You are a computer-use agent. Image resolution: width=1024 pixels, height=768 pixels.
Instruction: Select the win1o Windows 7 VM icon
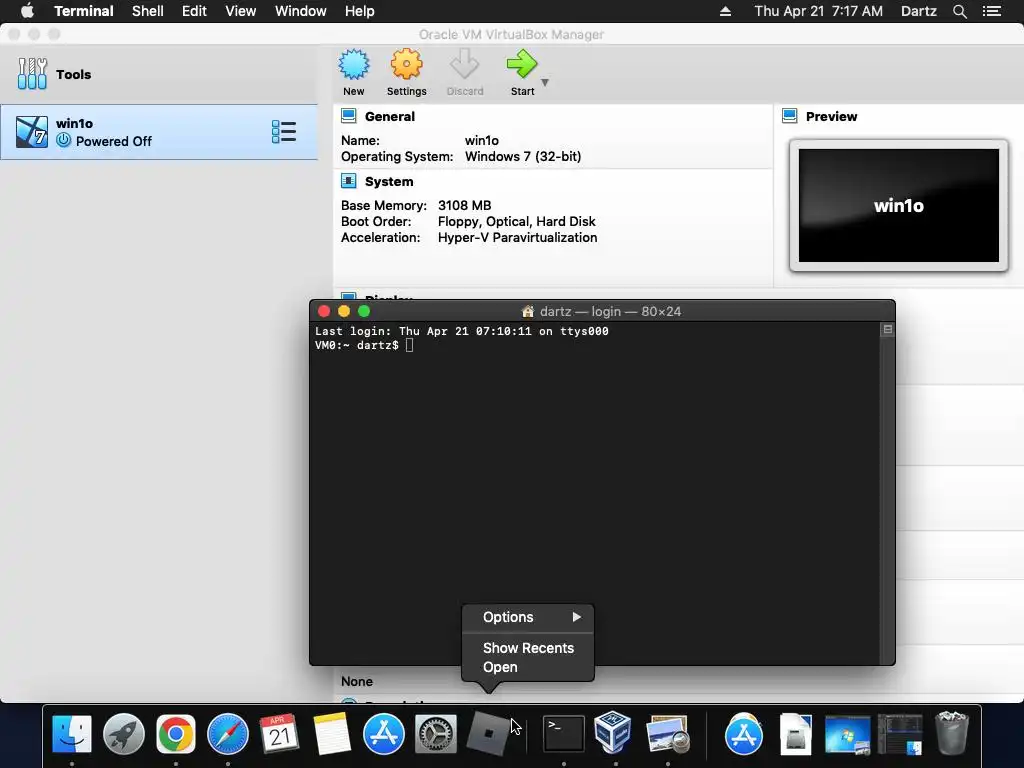[x=32, y=132]
